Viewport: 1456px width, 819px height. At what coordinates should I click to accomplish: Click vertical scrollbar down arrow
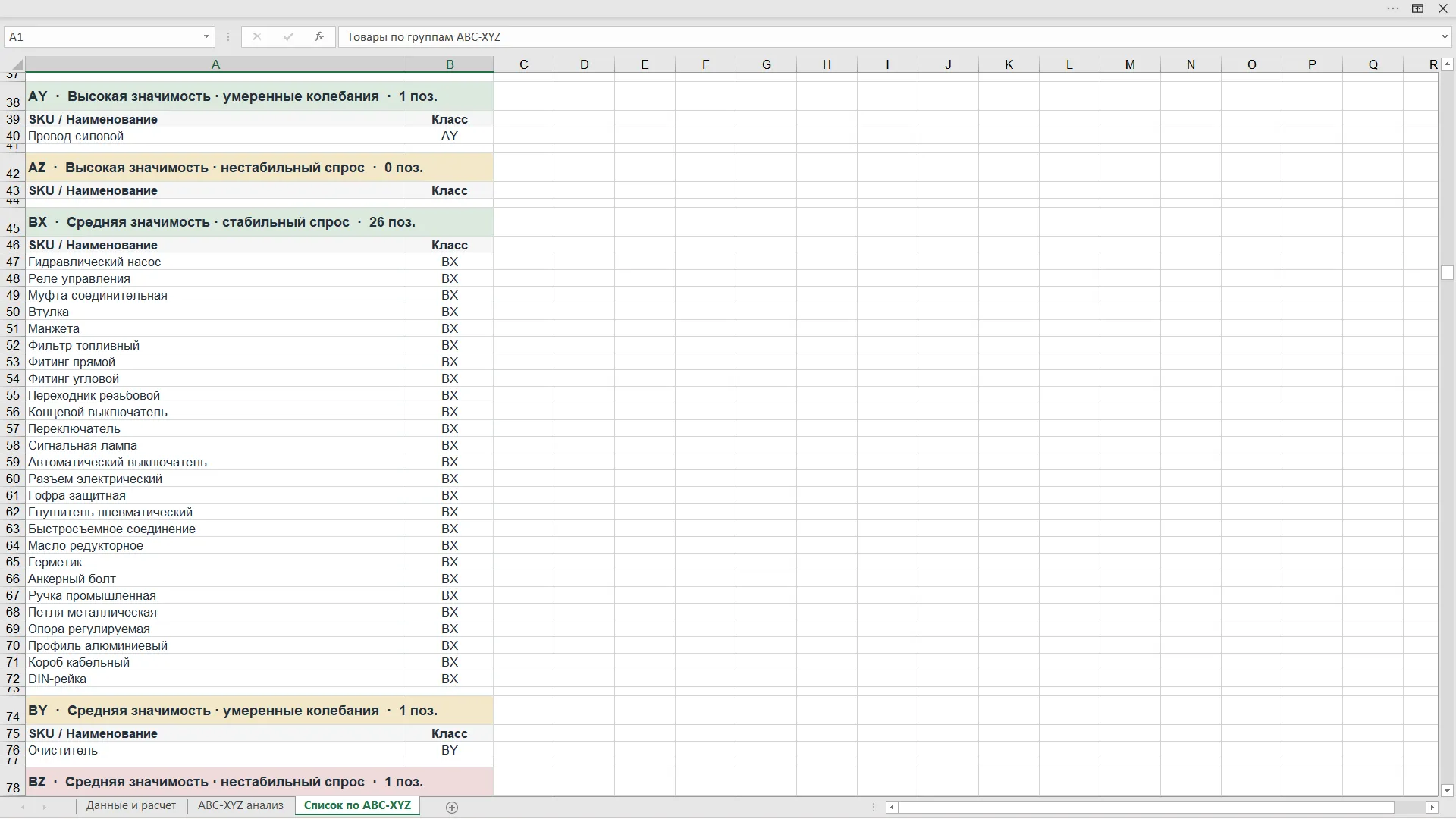[x=1447, y=790]
